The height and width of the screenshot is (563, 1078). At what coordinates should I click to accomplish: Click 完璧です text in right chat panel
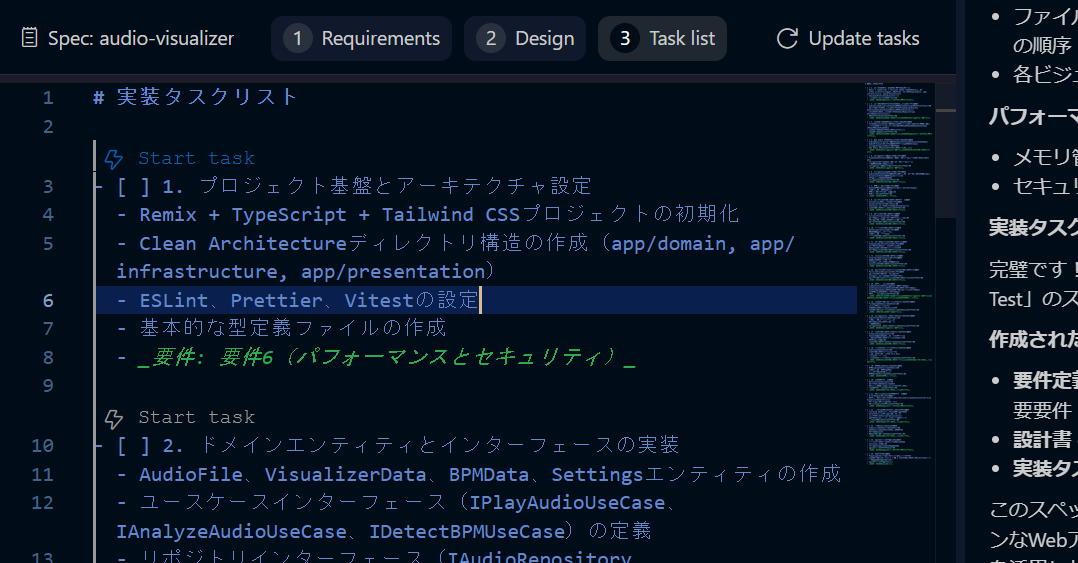(1033, 269)
